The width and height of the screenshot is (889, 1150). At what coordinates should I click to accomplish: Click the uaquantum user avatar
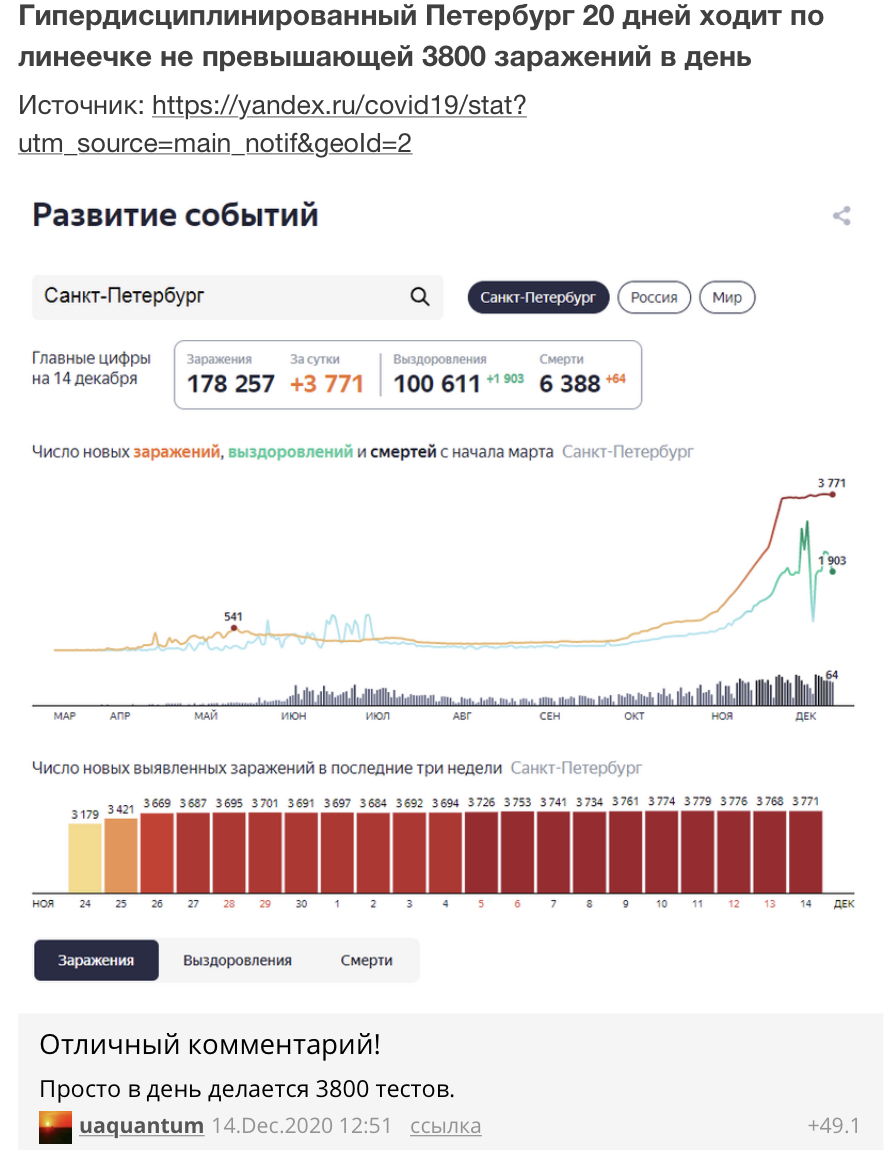tap(55, 1126)
